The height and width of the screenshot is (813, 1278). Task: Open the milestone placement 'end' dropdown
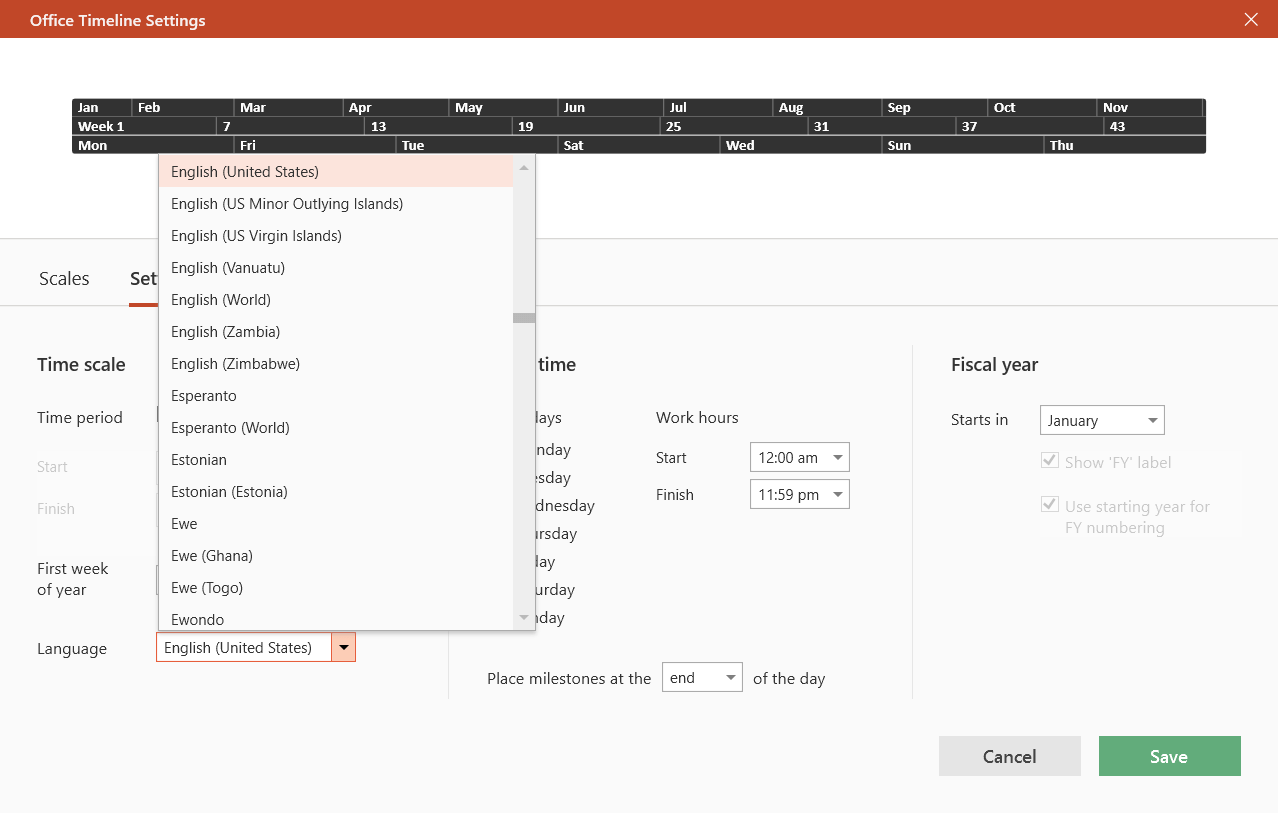click(702, 677)
